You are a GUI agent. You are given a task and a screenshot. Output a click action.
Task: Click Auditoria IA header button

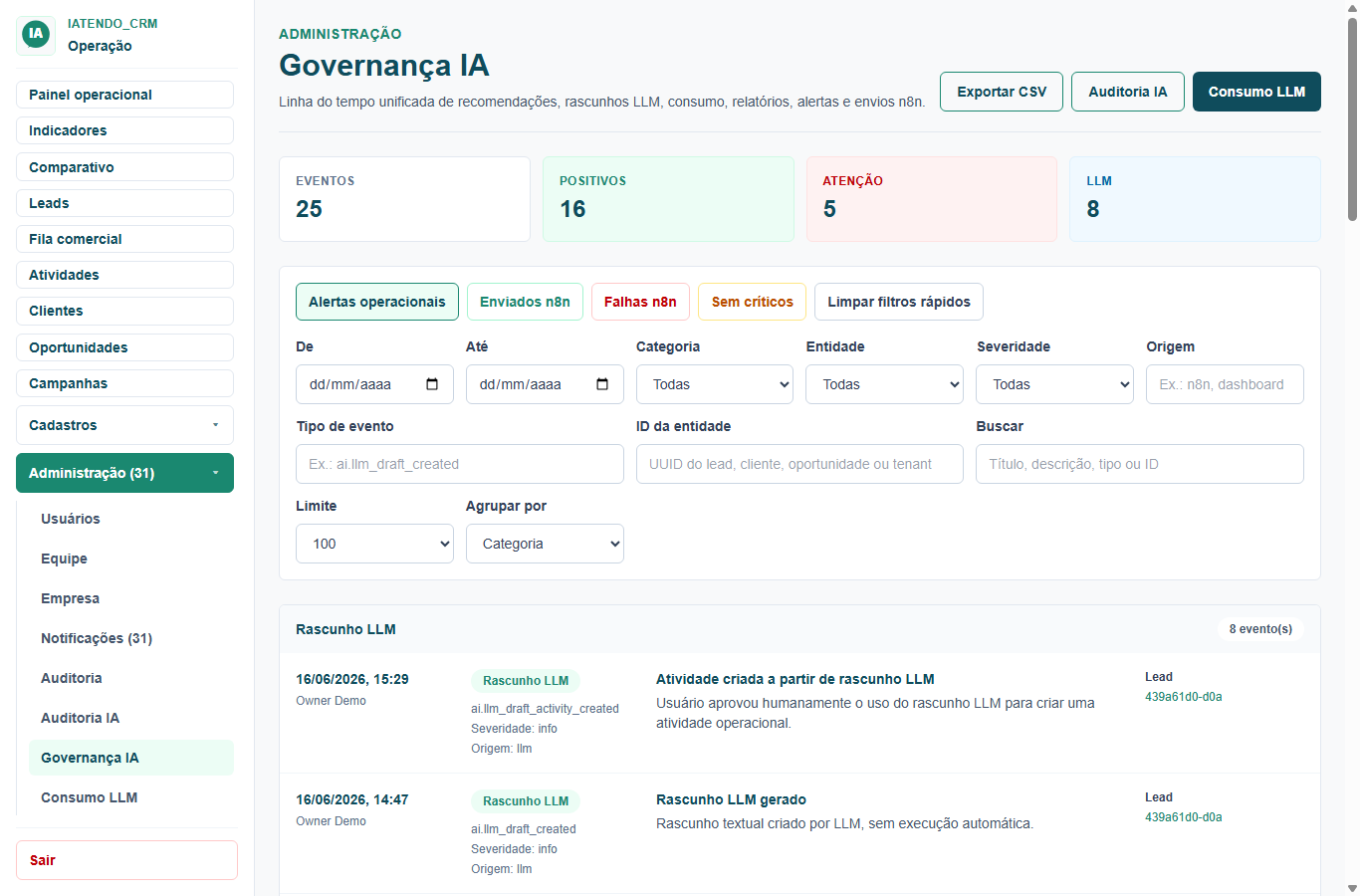tap(1128, 92)
